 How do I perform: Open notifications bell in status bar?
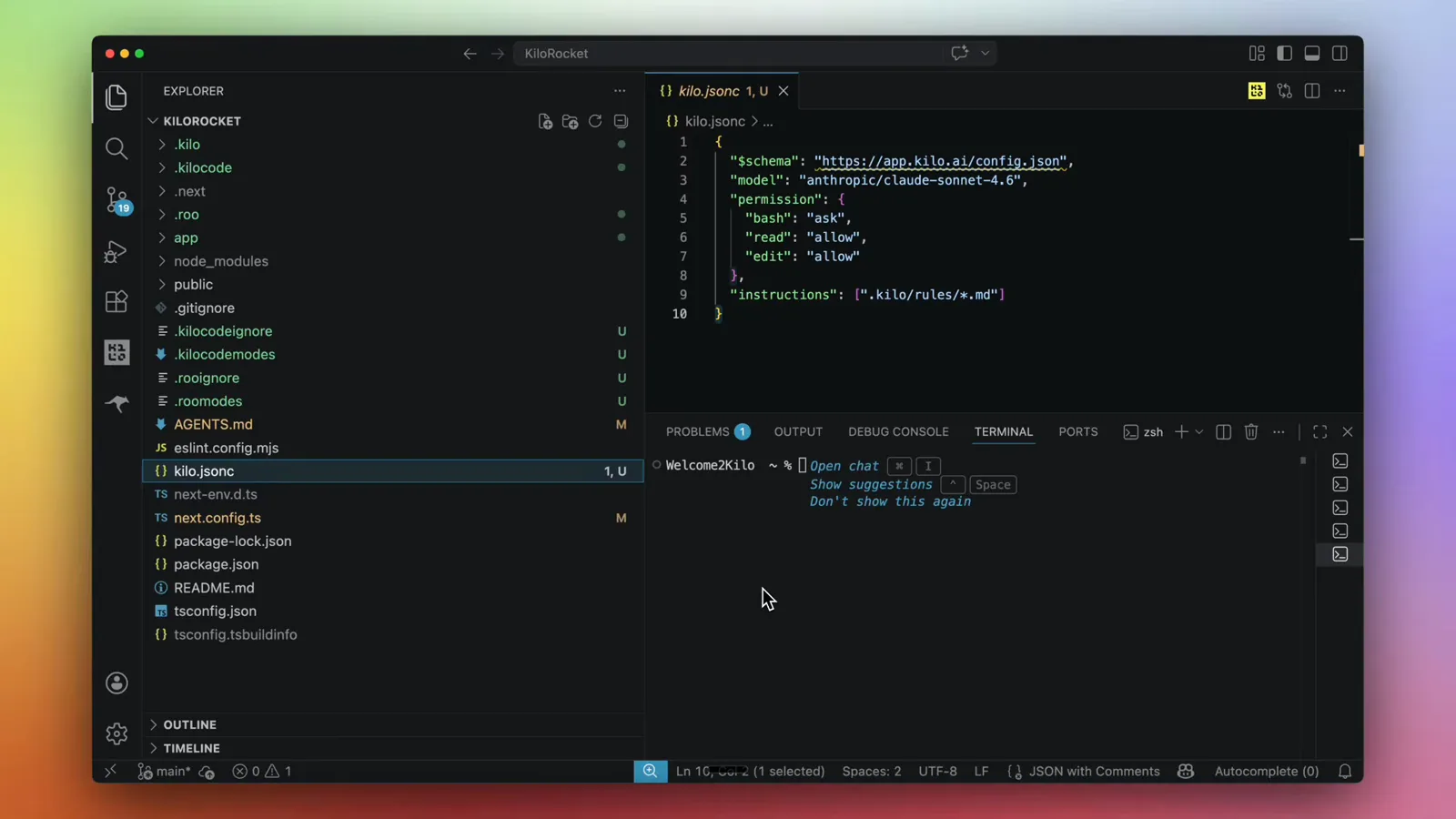click(1345, 772)
